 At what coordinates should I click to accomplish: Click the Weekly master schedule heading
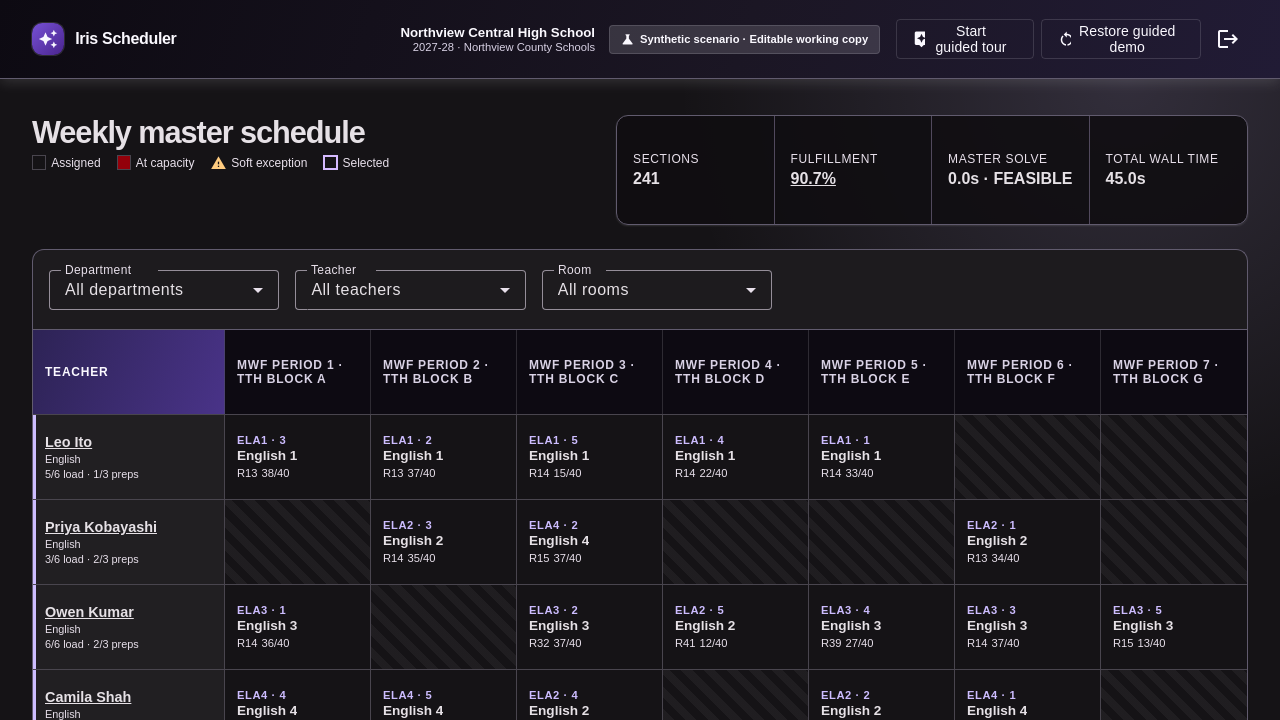[x=198, y=133]
